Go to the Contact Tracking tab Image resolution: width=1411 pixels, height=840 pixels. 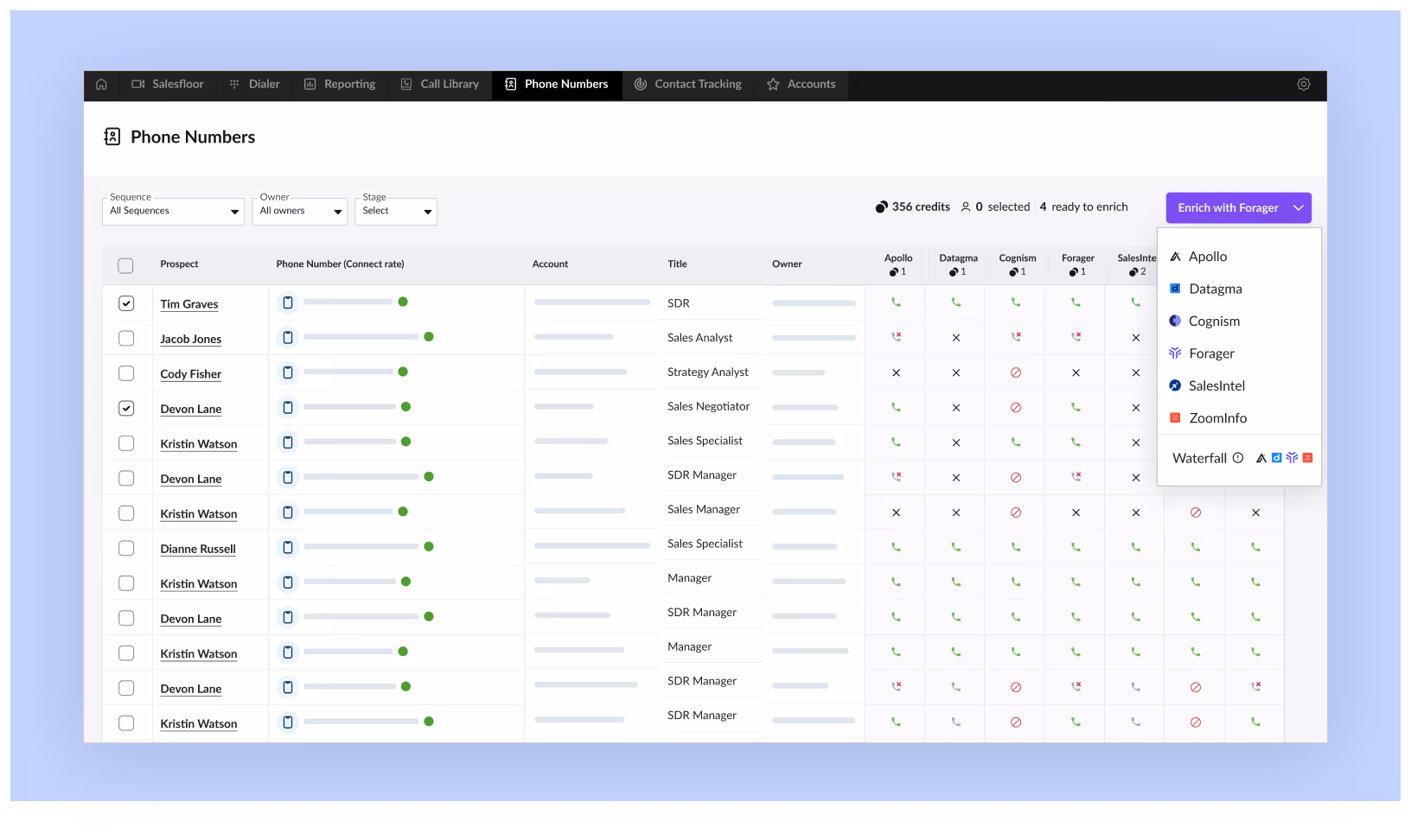[688, 85]
